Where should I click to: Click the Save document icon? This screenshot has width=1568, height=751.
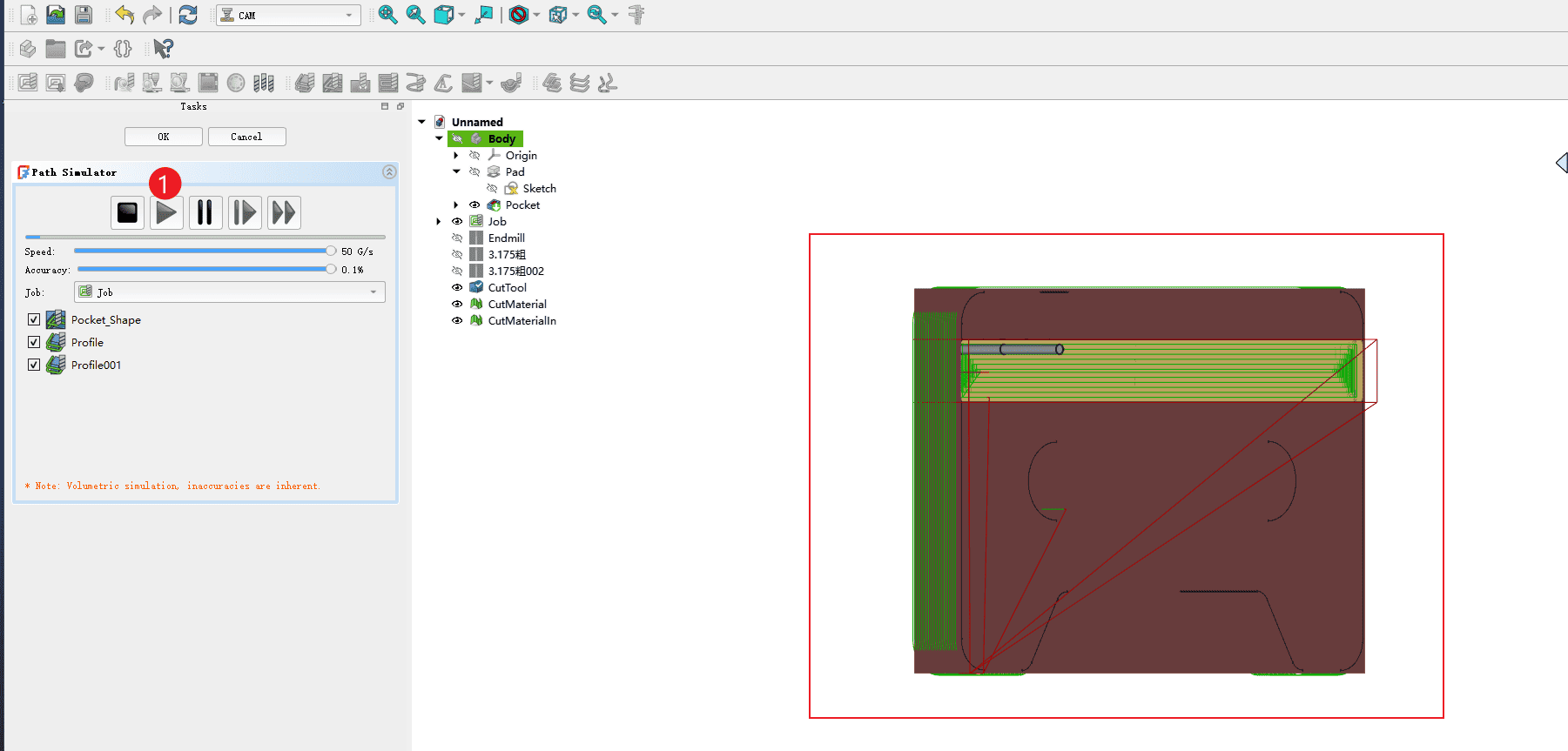click(83, 15)
